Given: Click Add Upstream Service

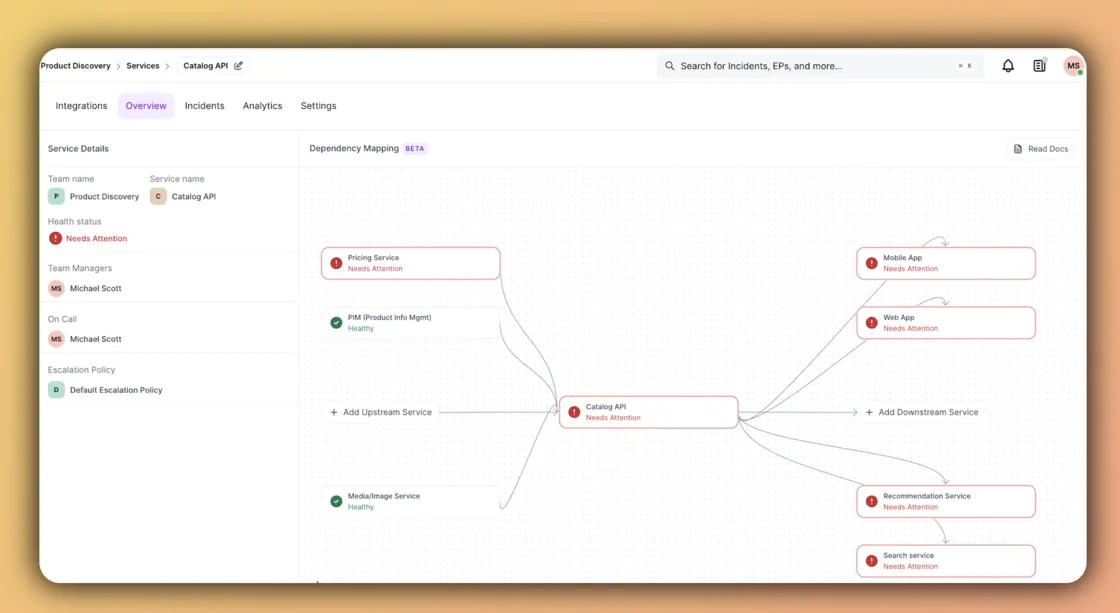Looking at the screenshot, I should pos(381,412).
